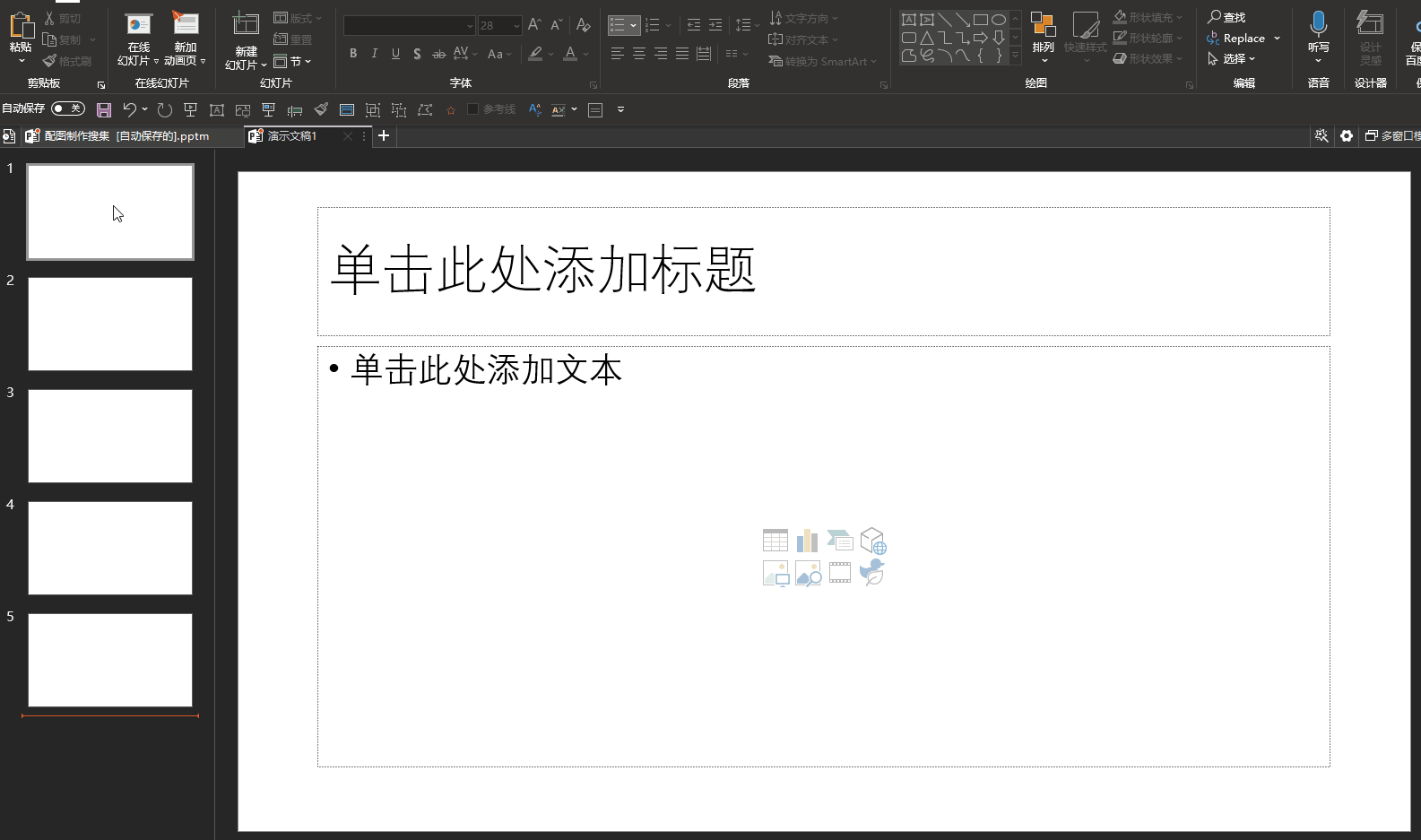The image size is (1421, 840).
Task: Open the font size dropdown
Action: coord(516,25)
